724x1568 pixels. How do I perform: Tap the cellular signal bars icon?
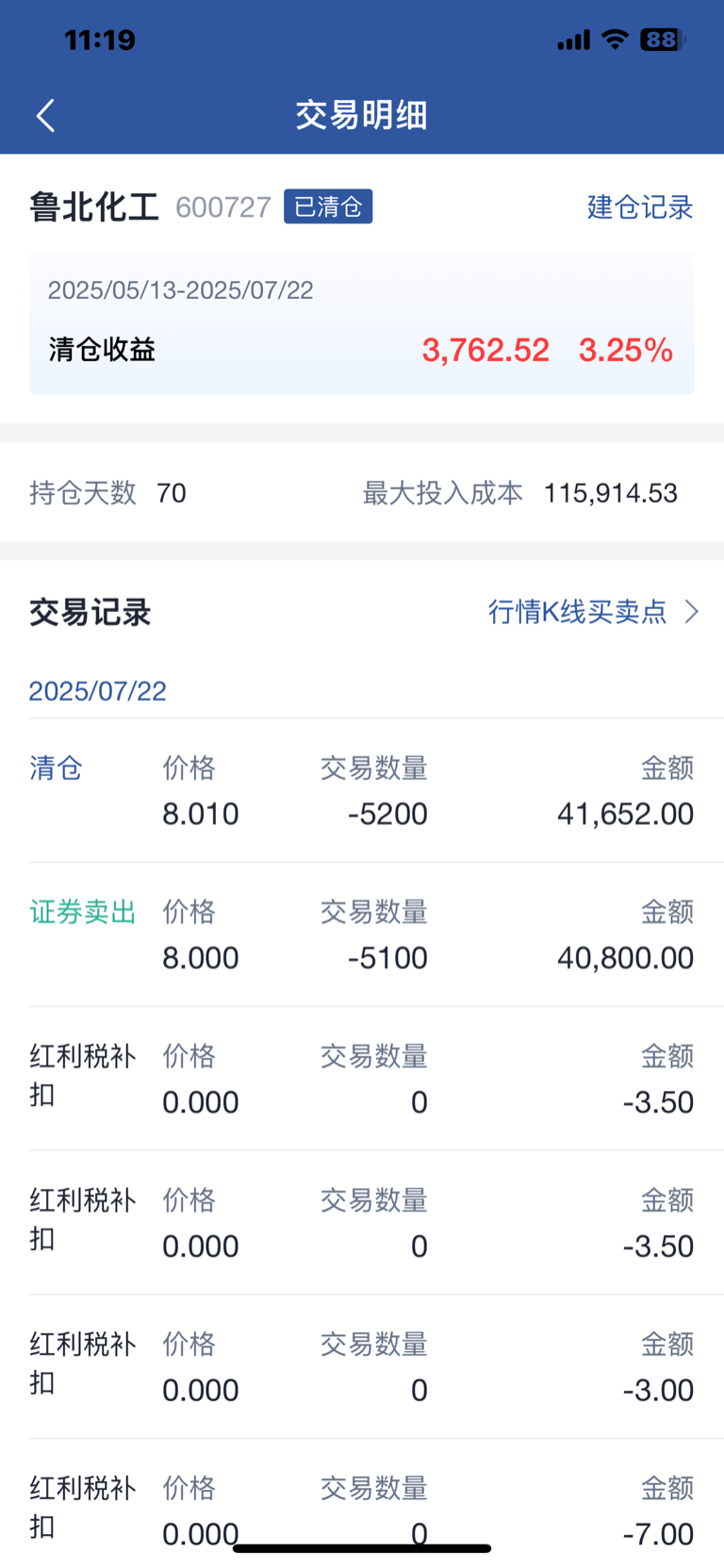(573, 40)
